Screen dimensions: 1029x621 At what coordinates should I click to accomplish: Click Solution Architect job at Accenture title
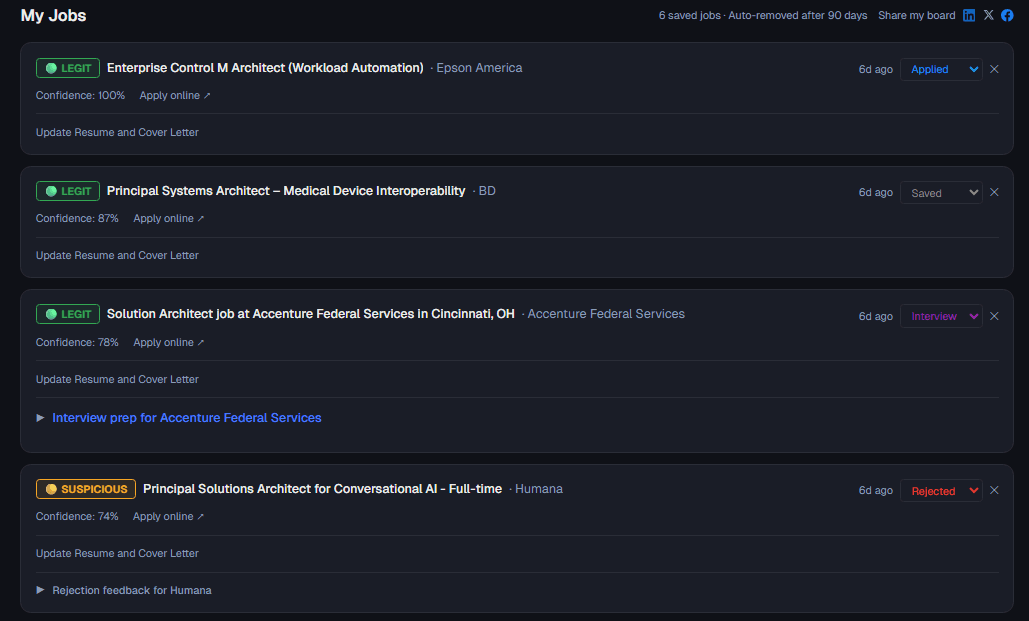coord(310,314)
